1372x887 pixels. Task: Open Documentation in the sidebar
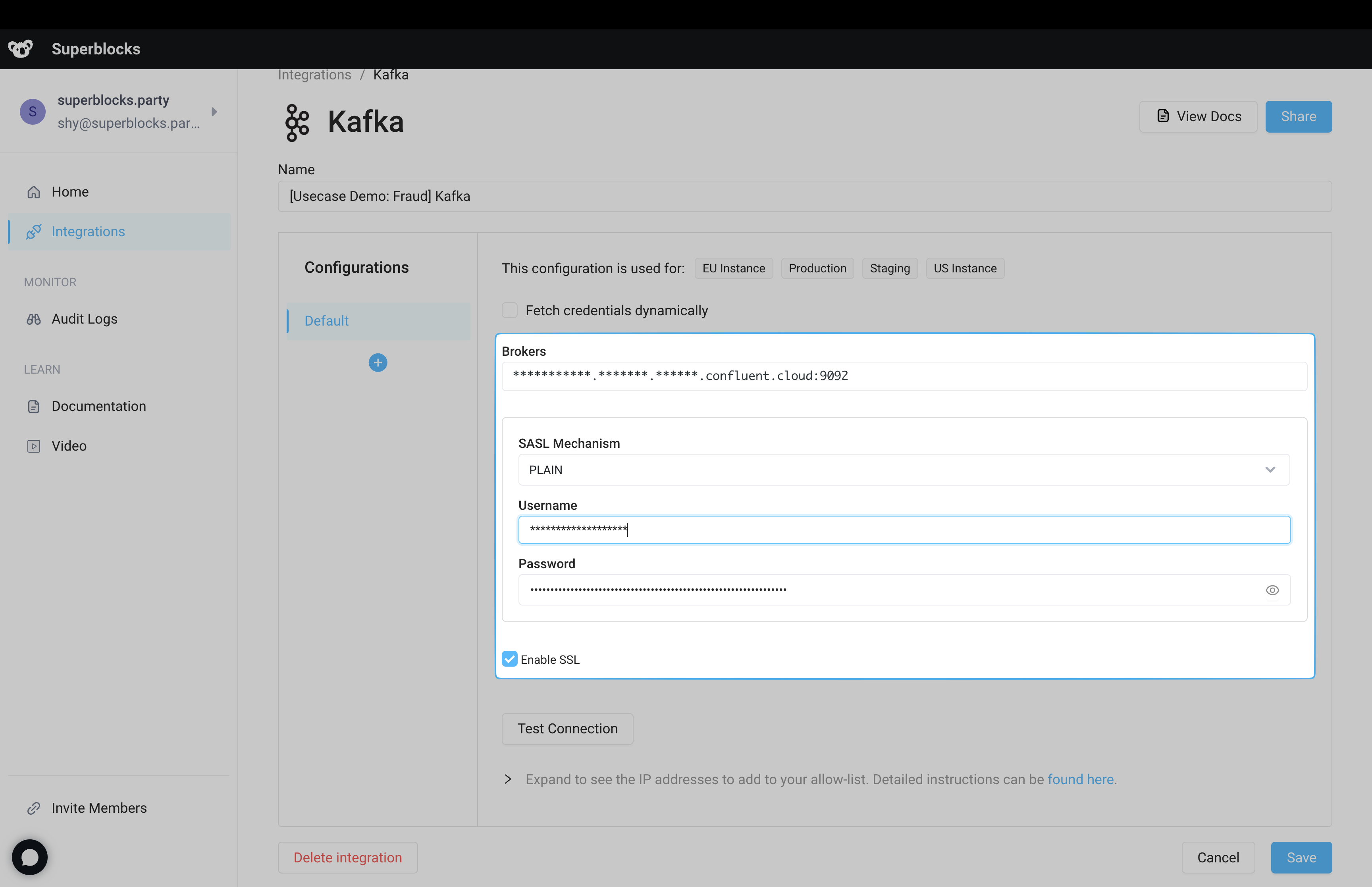coord(119,407)
